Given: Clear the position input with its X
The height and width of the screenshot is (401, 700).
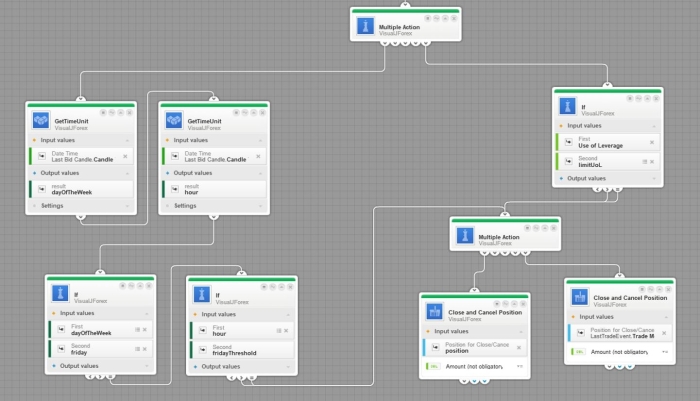Looking at the screenshot, I should pyautogui.click(x=519, y=347).
